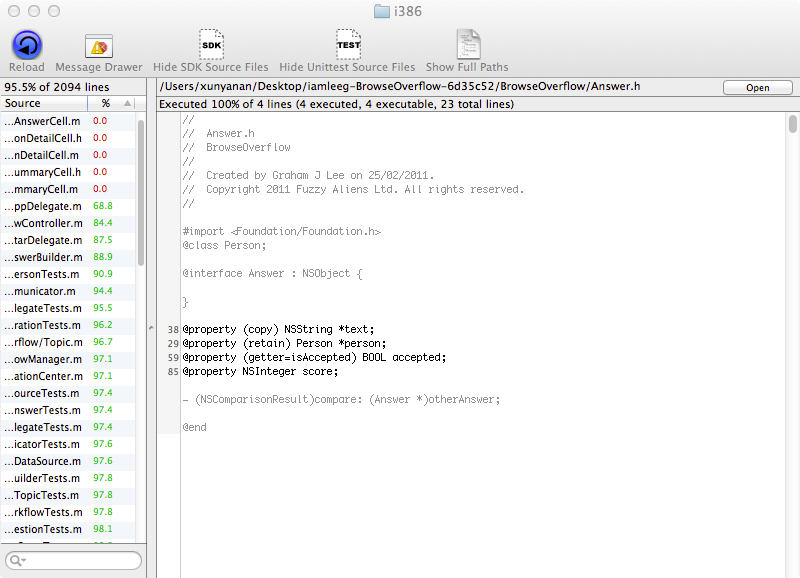
Task: Select the ...rationTests.m row
Action: [x=67, y=325]
